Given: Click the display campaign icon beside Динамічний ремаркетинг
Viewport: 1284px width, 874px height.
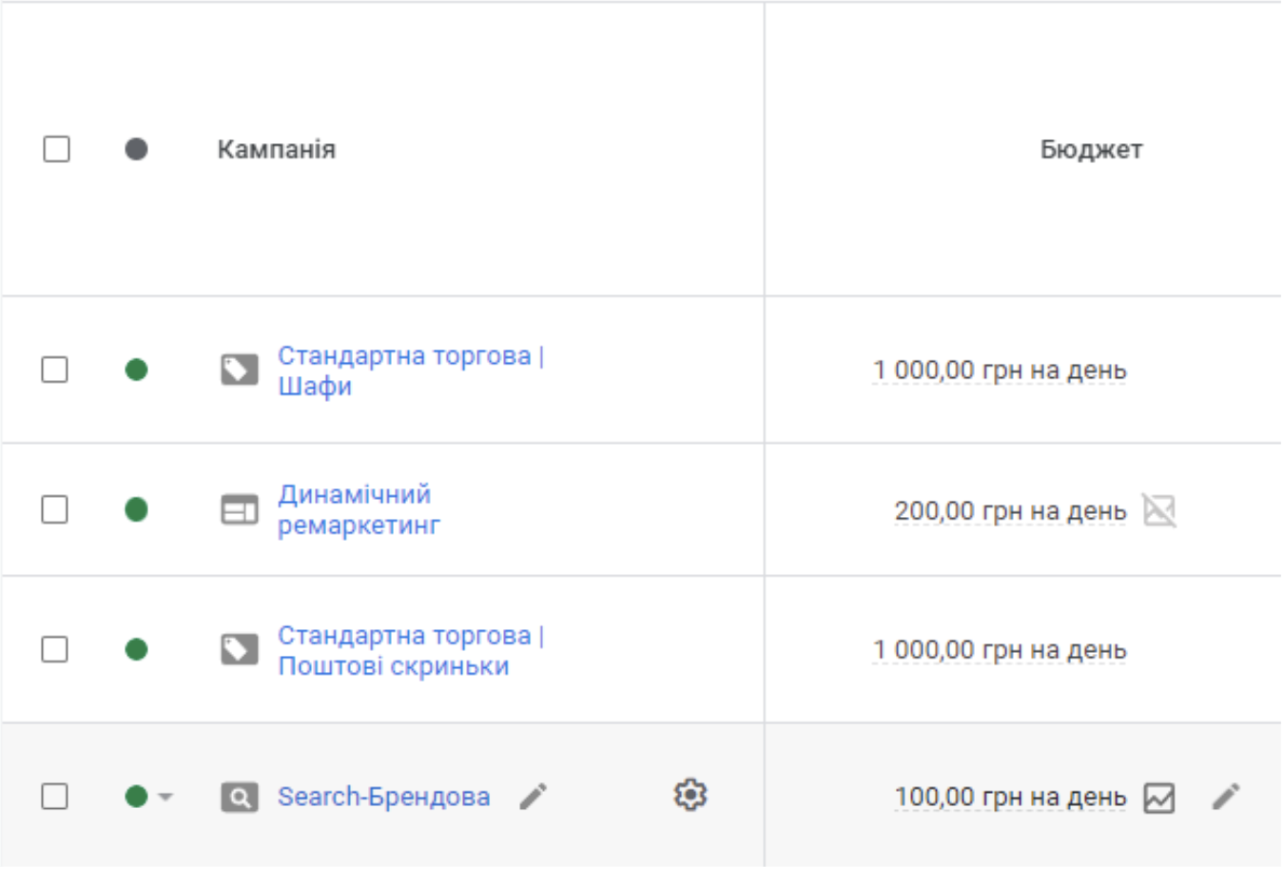Looking at the screenshot, I should (x=239, y=511).
